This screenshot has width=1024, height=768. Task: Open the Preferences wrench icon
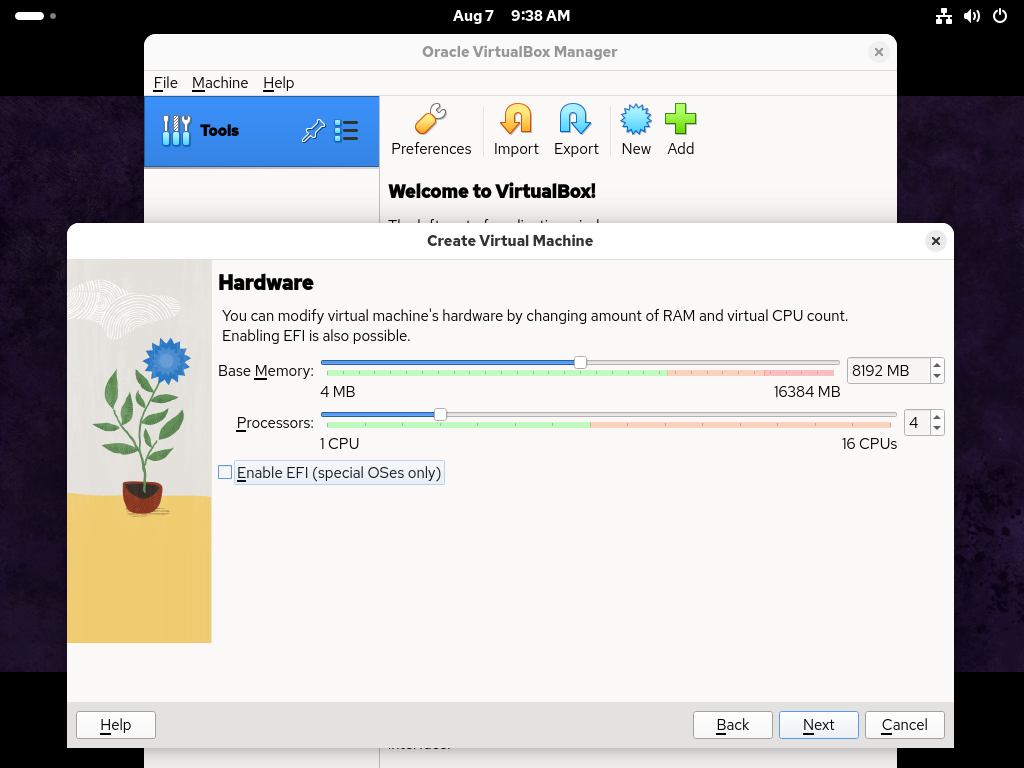click(431, 120)
